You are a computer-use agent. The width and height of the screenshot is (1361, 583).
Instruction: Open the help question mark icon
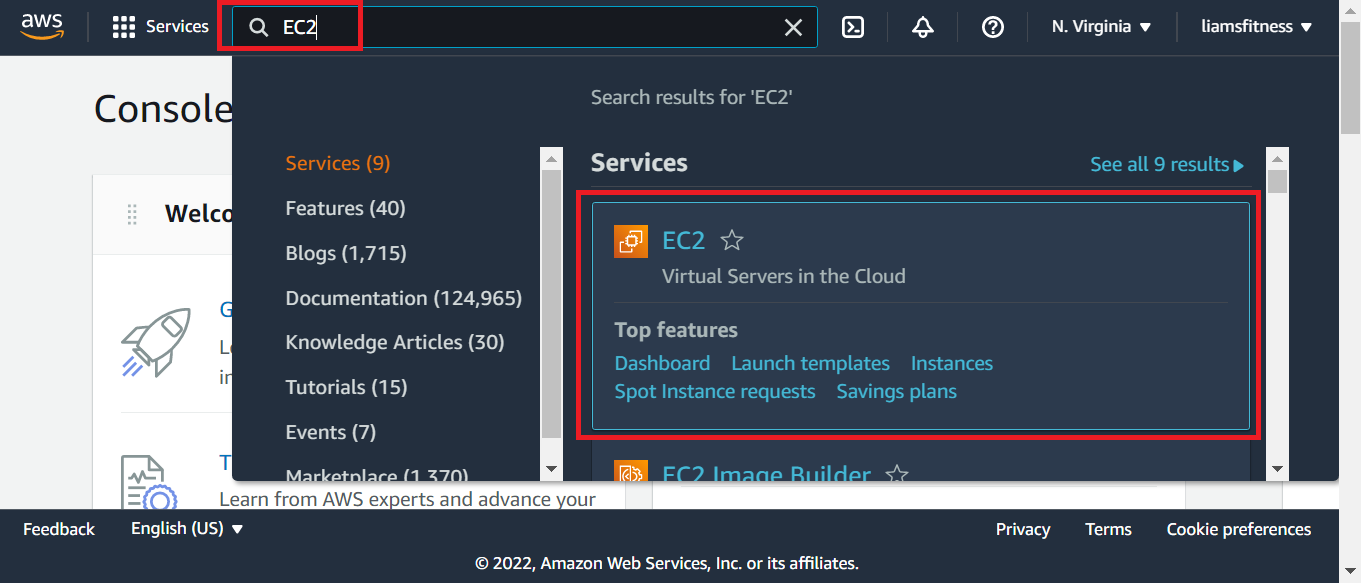coord(992,28)
